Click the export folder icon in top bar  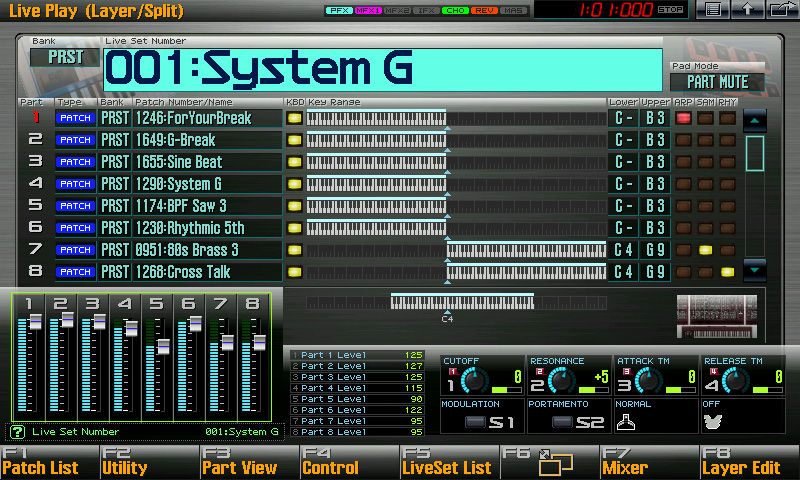(781, 9)
